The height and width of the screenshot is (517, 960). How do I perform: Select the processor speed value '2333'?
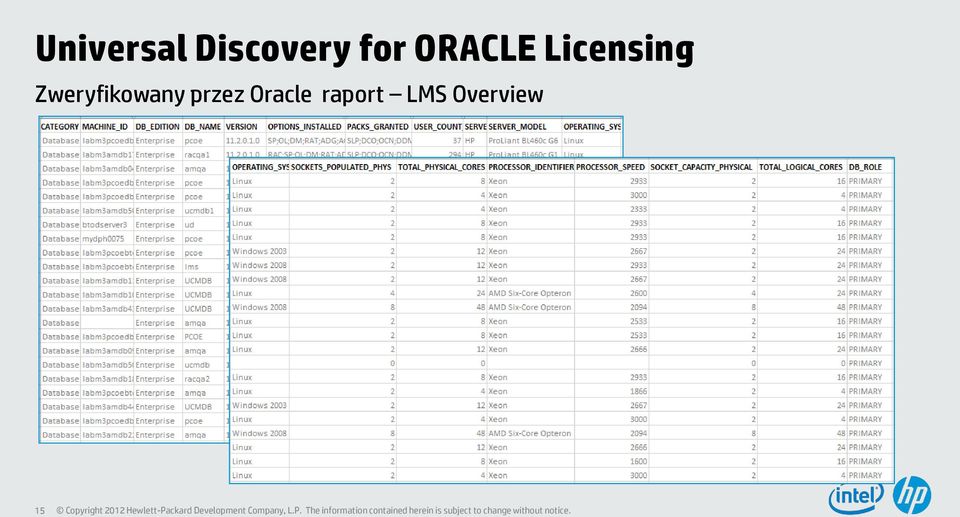[638, 209]
